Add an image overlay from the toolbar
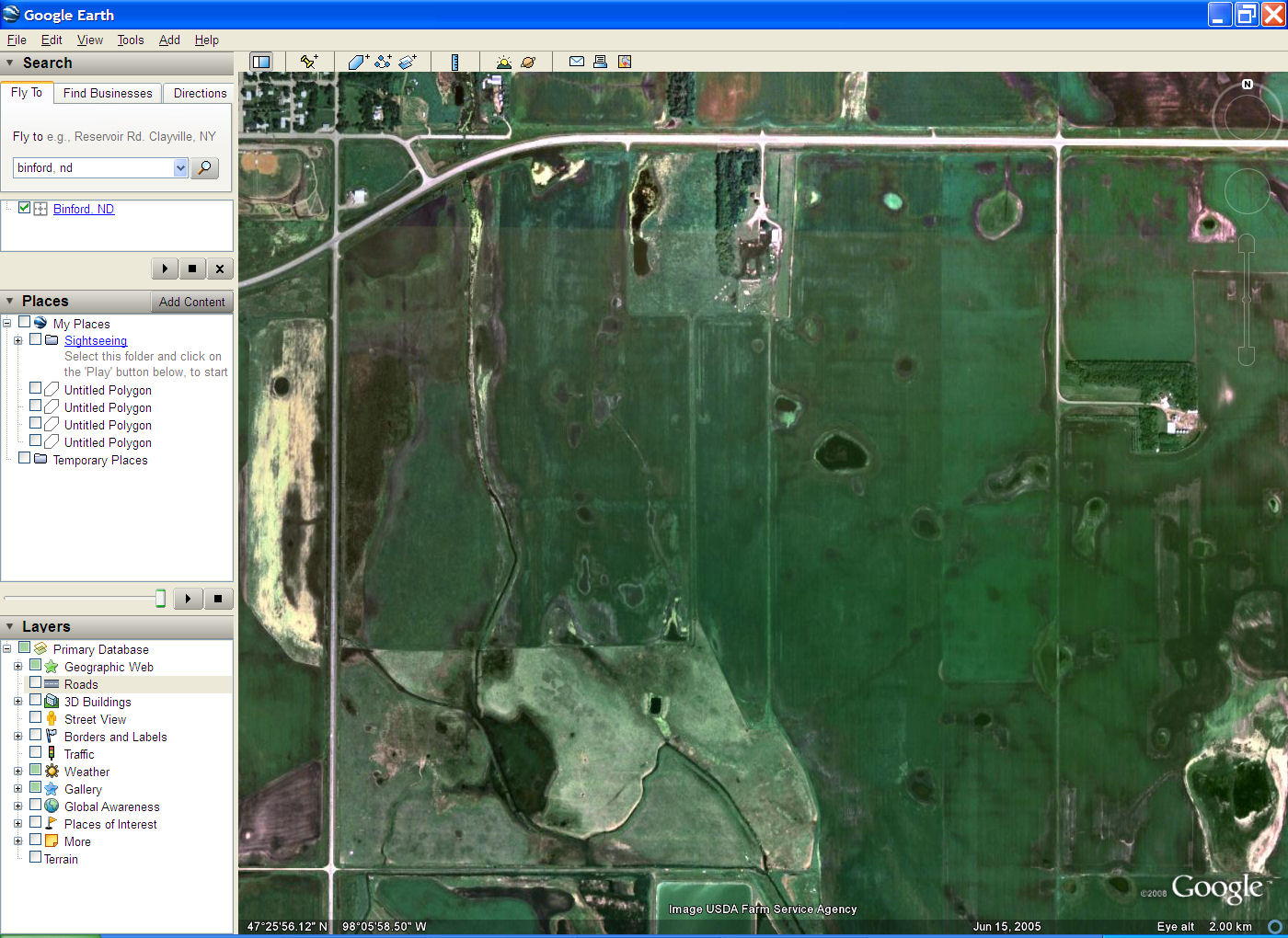Screen dimensions: 1288x938 click(408, 62)
